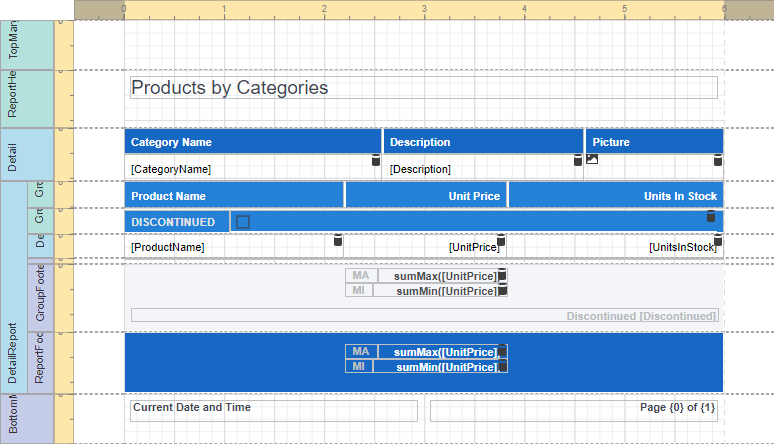The height and width of the screenshot is (444, 774).
Task: Select the Unit Price column header cell
Action: tap(426, 196)
